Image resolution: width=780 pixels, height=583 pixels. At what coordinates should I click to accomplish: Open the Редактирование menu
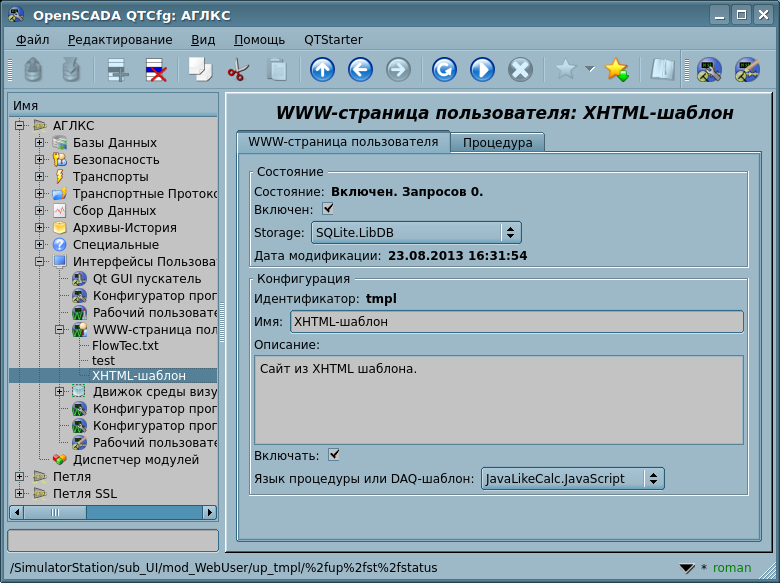120,39
